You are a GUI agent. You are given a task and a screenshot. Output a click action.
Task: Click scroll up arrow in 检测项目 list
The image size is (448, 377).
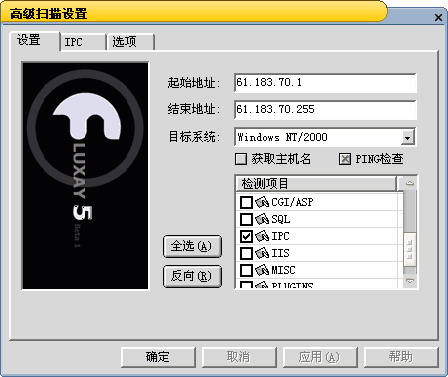click(410, 183)
